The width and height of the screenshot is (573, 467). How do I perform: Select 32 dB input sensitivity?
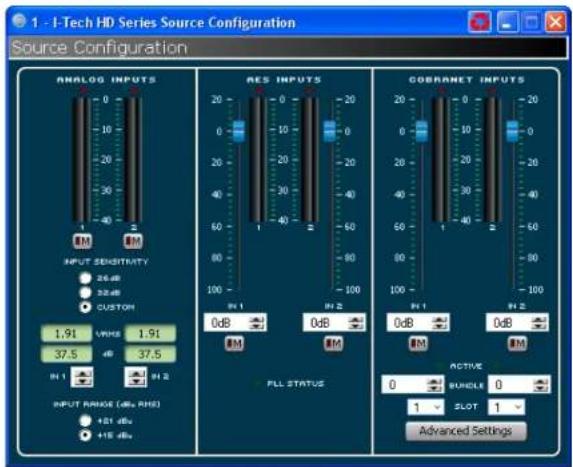point(86,293)
